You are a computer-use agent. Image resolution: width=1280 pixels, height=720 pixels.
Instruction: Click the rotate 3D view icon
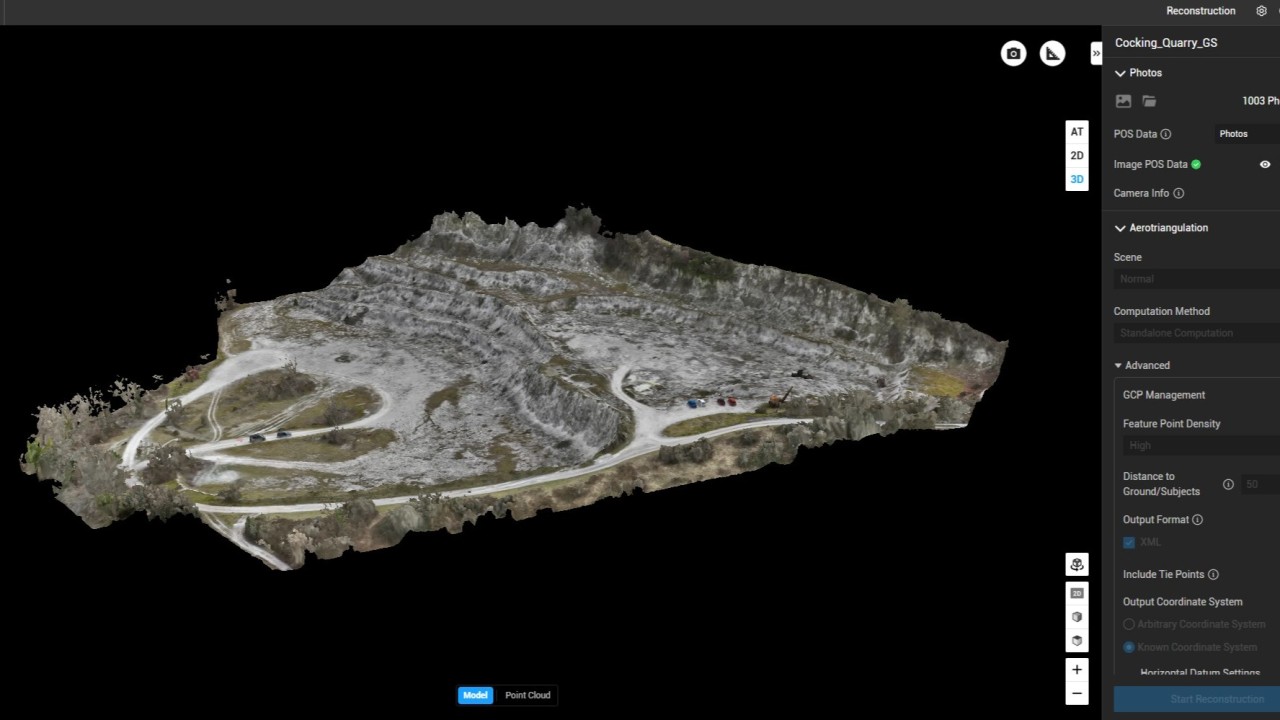[x=1076, y=565]
